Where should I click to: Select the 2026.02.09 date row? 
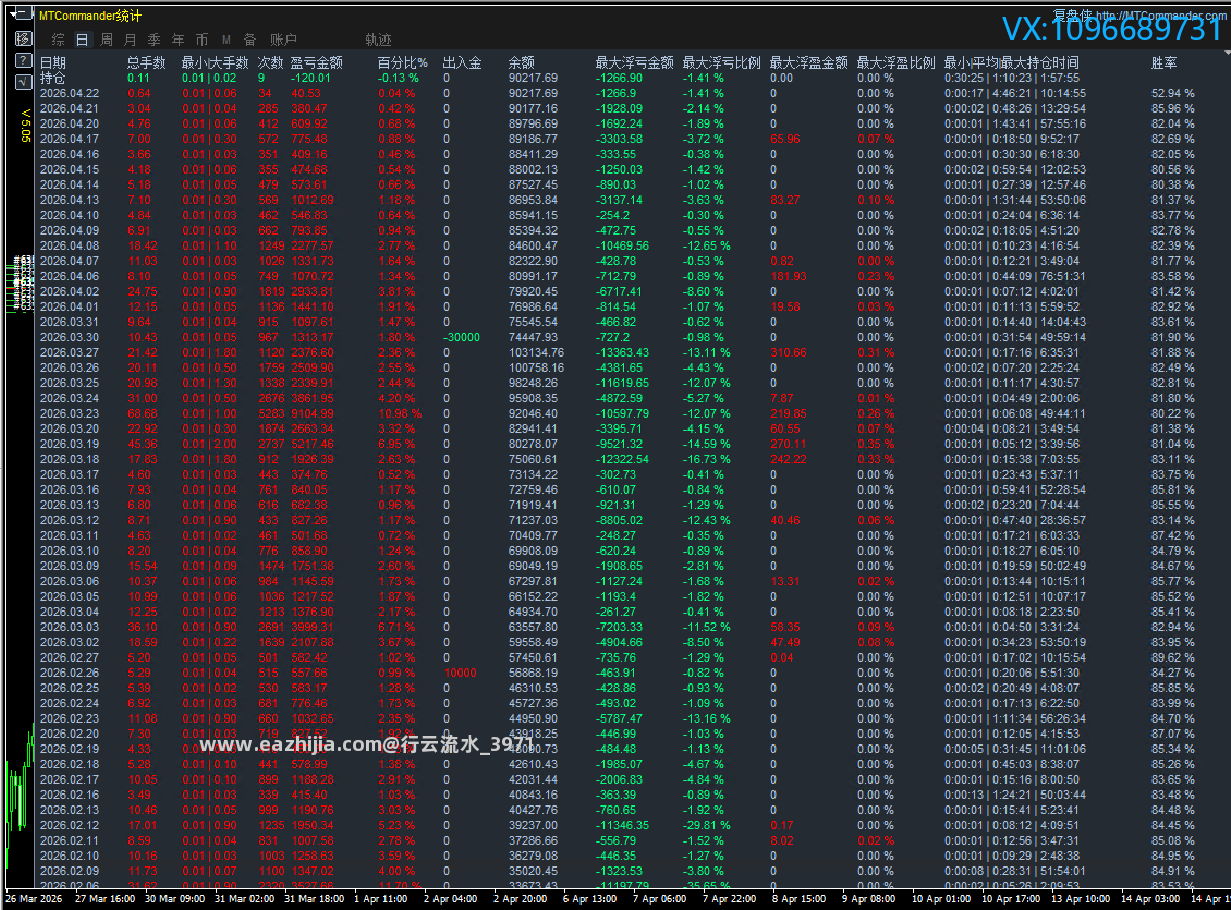tap(69, 871)
